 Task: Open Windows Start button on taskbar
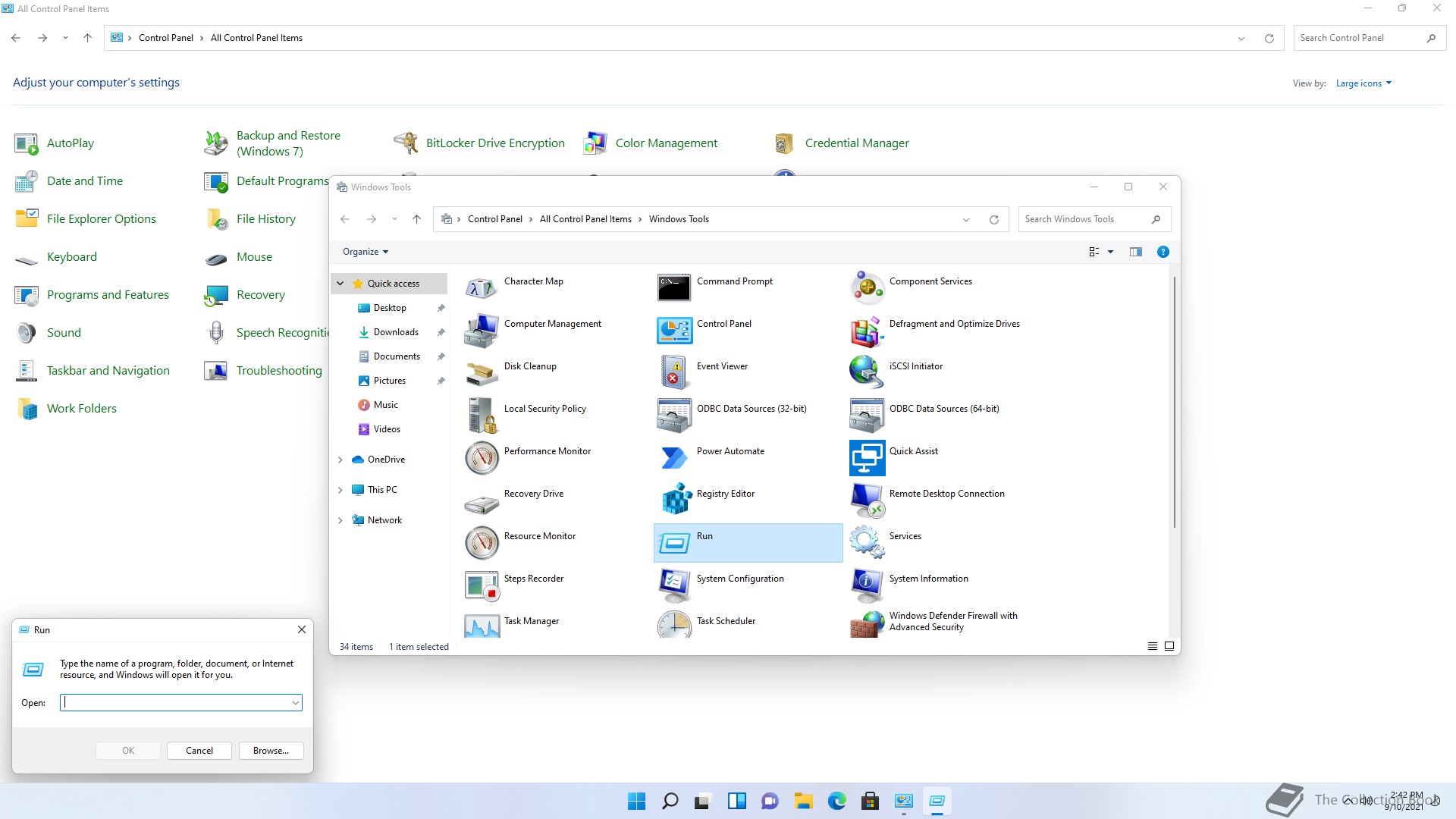636,801
